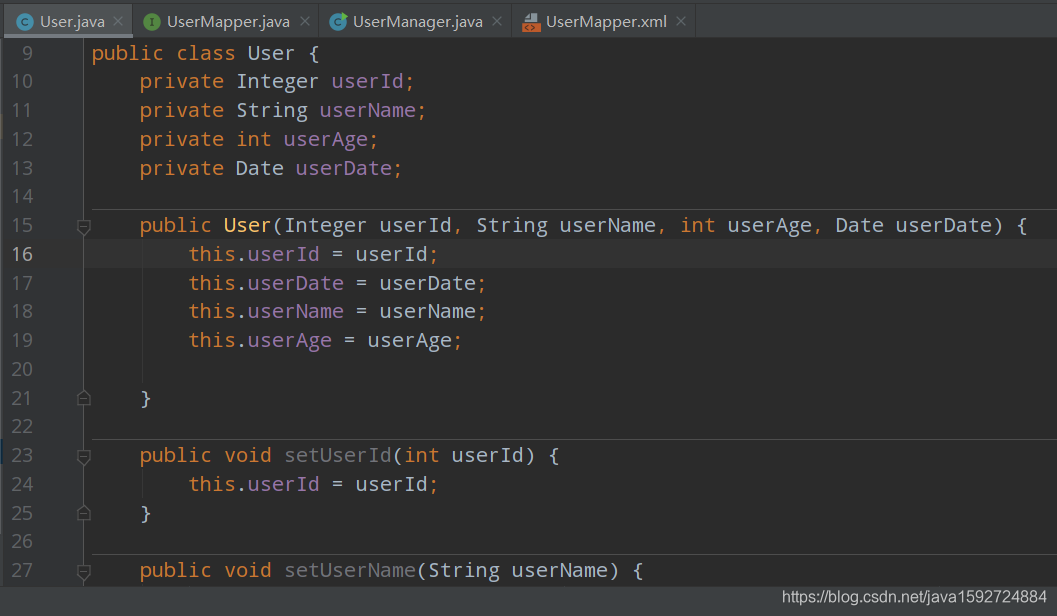Click the UserMapper.xml file icon

tap(531, 22)
